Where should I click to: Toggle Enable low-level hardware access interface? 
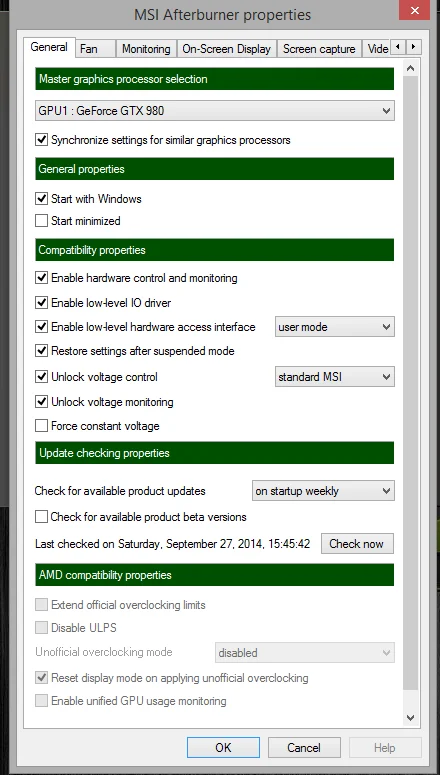(x=42, y=327)
